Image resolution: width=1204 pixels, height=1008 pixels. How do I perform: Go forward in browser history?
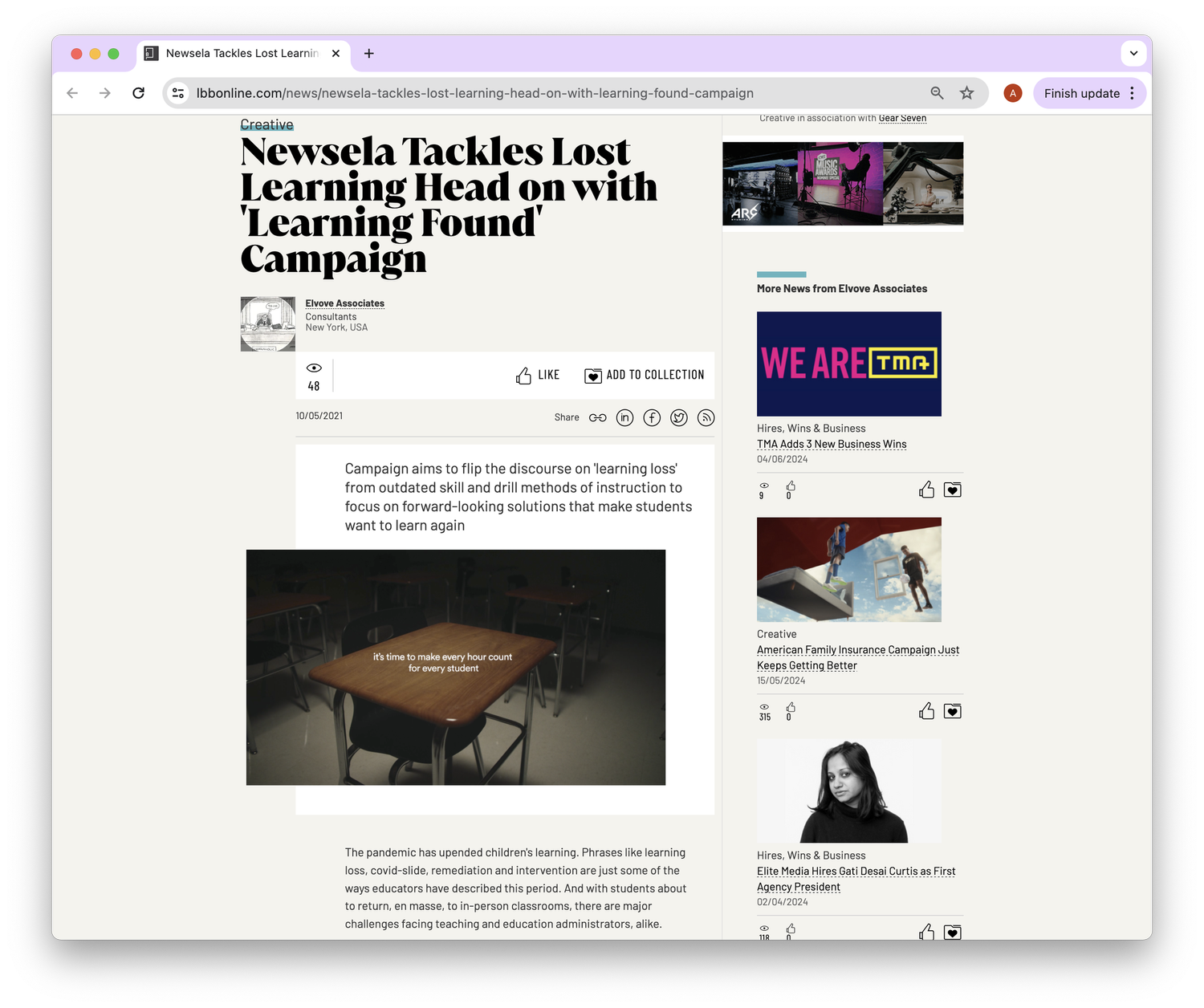point(105,93)
